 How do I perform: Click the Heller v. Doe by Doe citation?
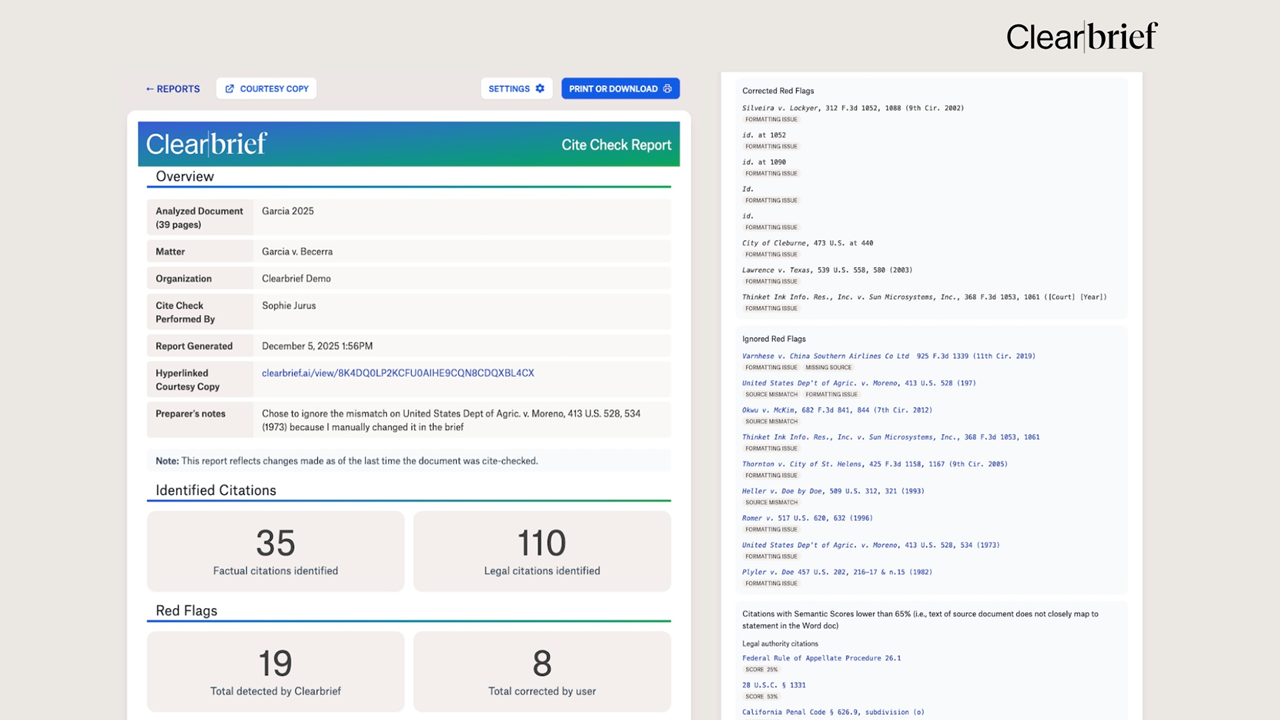click(x=832, y=490)
